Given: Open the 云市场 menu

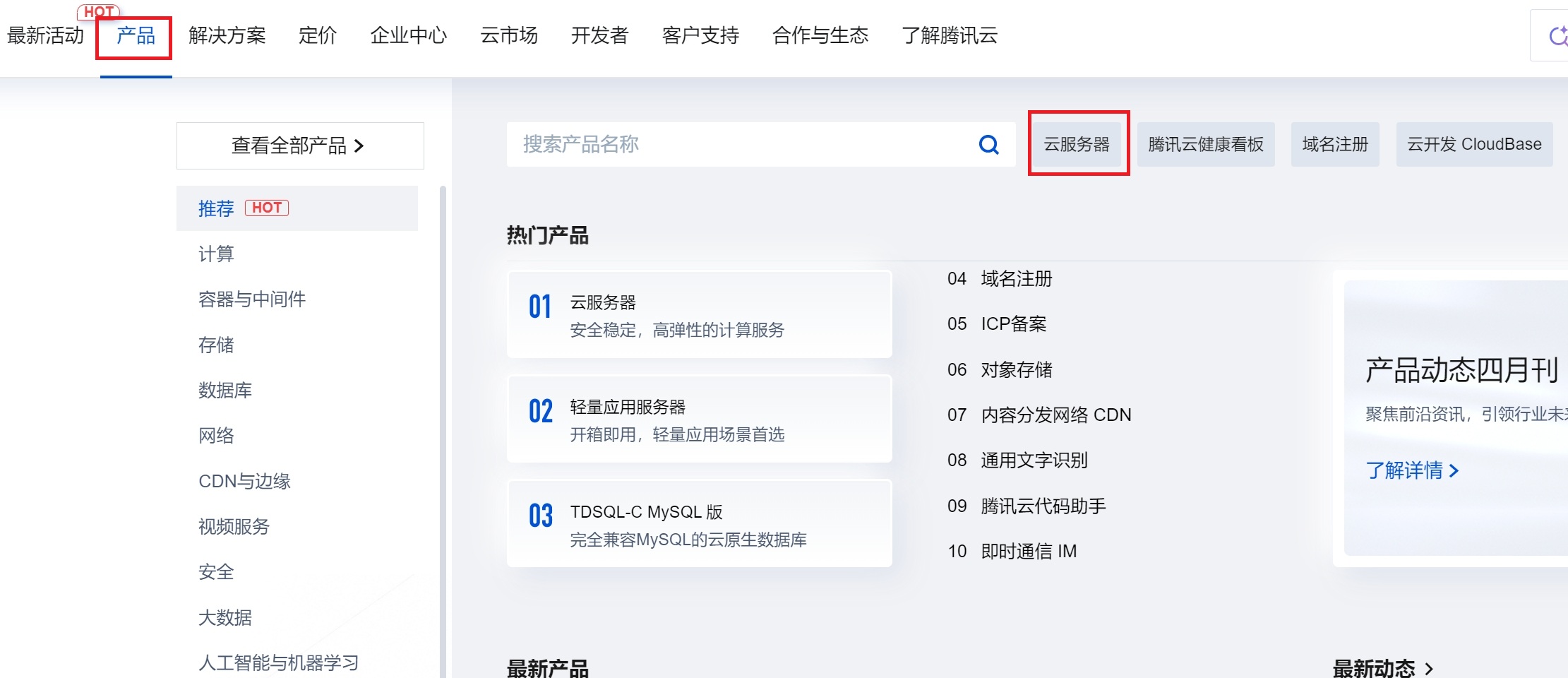Looking at the screenshot, I should (x=509, y=35).
